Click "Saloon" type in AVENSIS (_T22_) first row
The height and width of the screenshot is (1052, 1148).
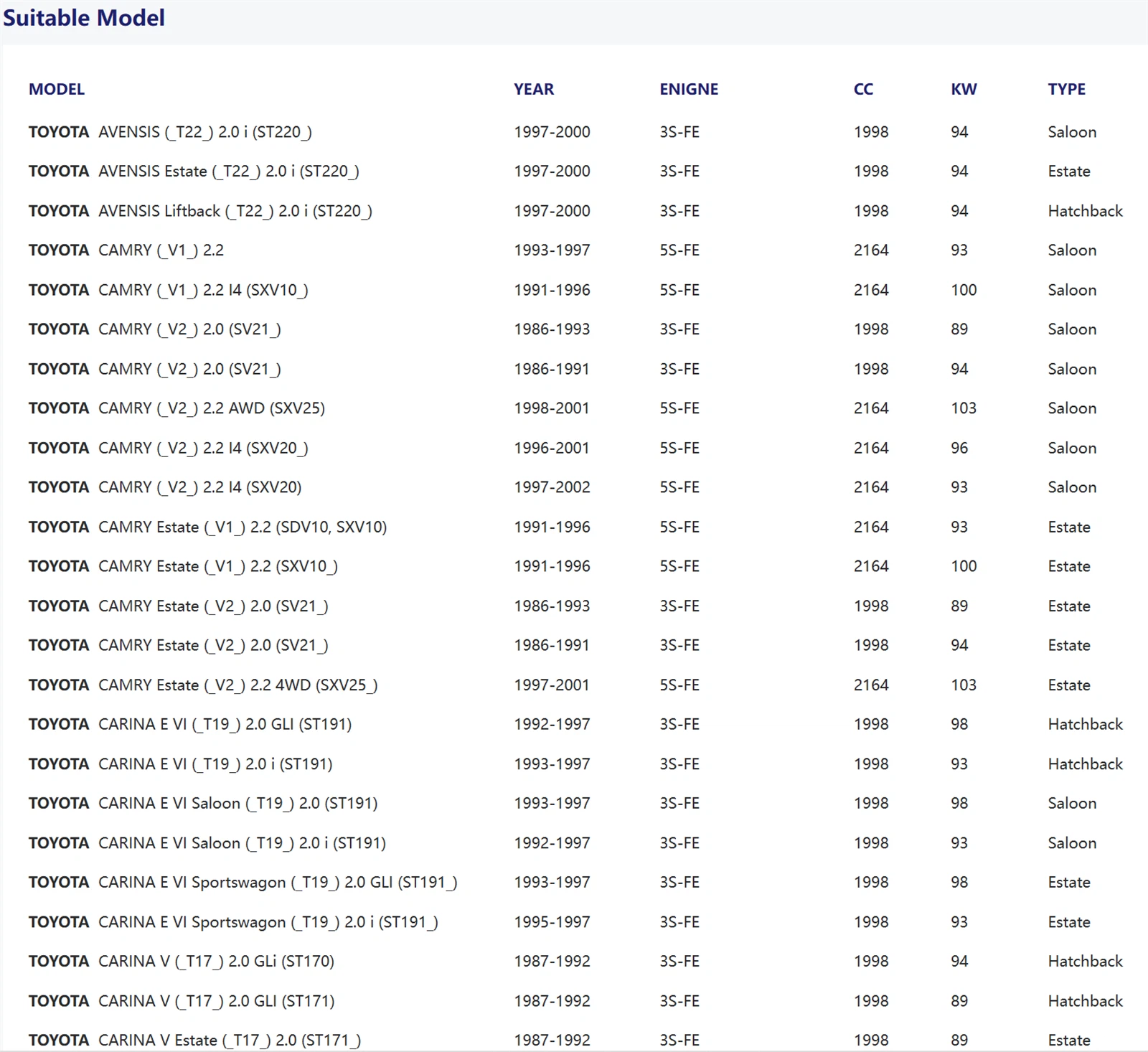click(x=1072, y=132)
